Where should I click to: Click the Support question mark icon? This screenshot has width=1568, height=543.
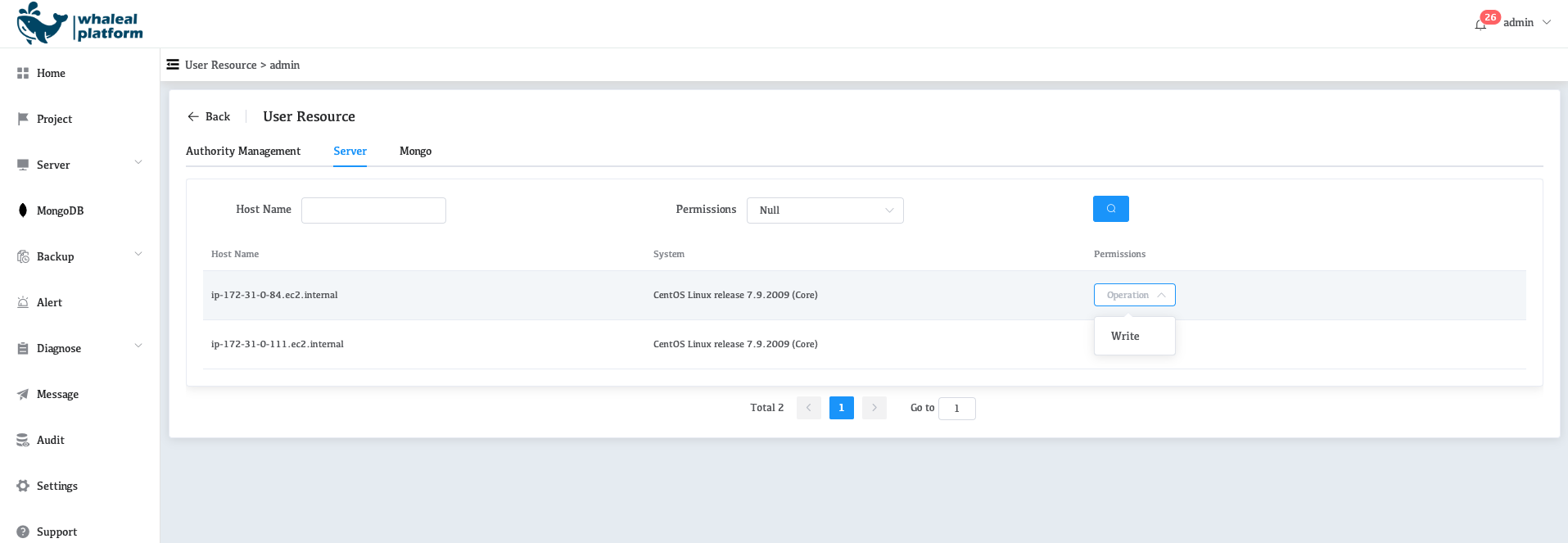point(23,532)
